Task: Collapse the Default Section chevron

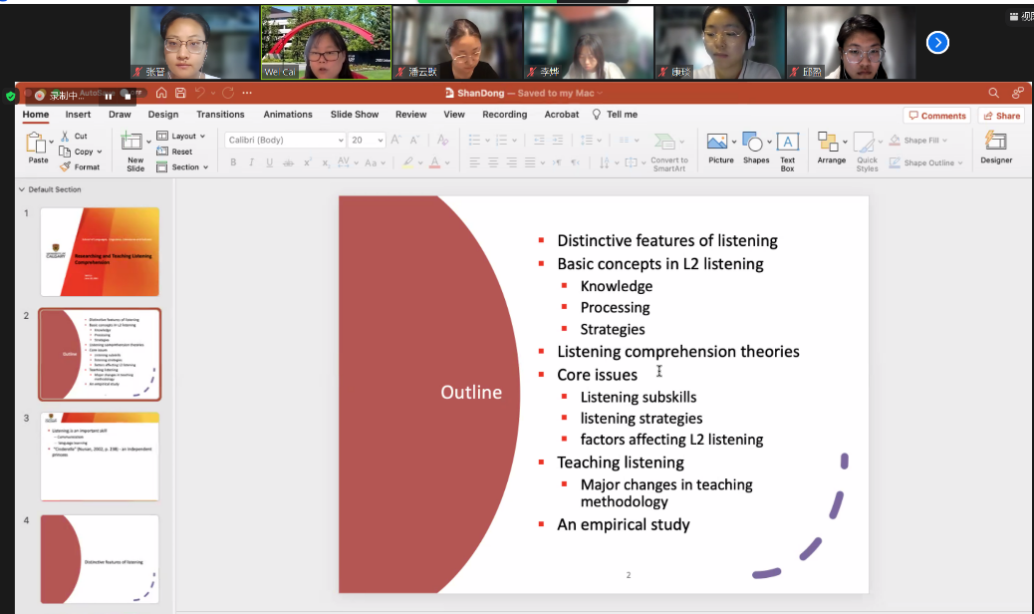Action: click(x=22, y=190)
